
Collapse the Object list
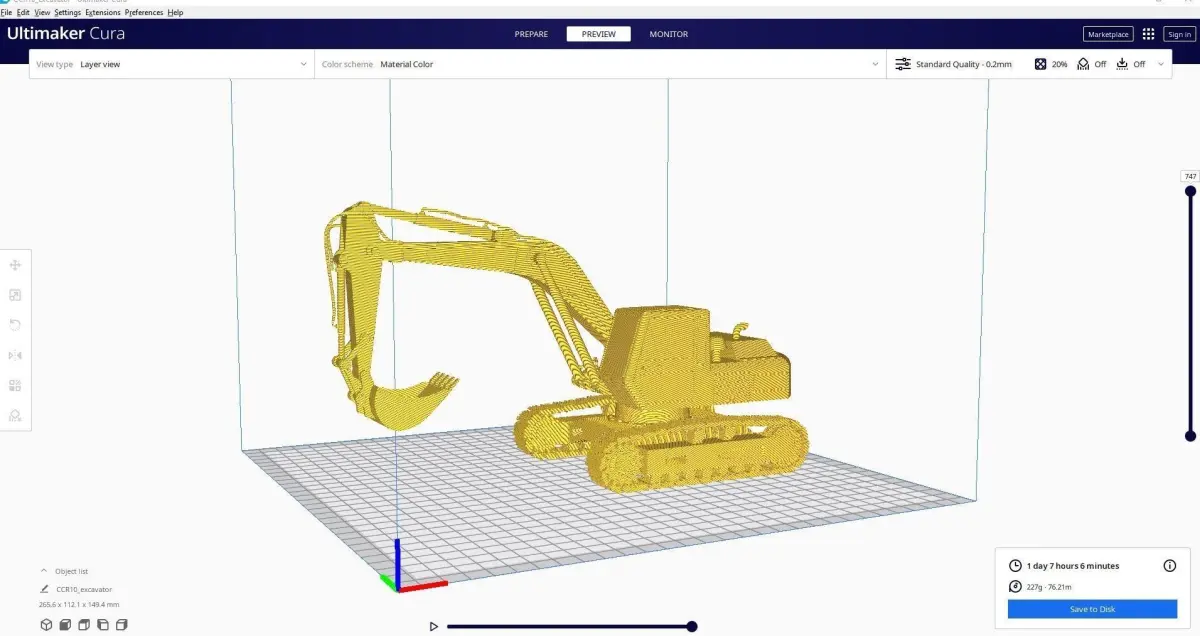click(x=44, y=571)
